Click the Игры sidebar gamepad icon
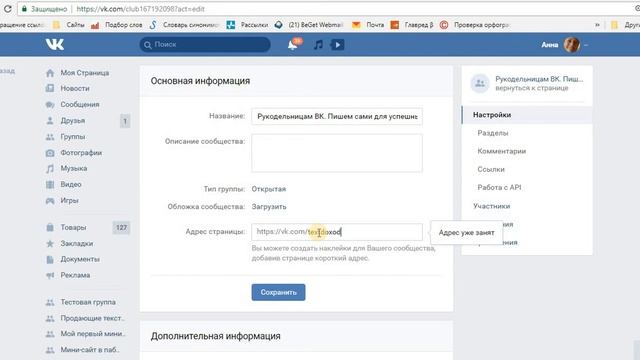 tap(50, 201)
